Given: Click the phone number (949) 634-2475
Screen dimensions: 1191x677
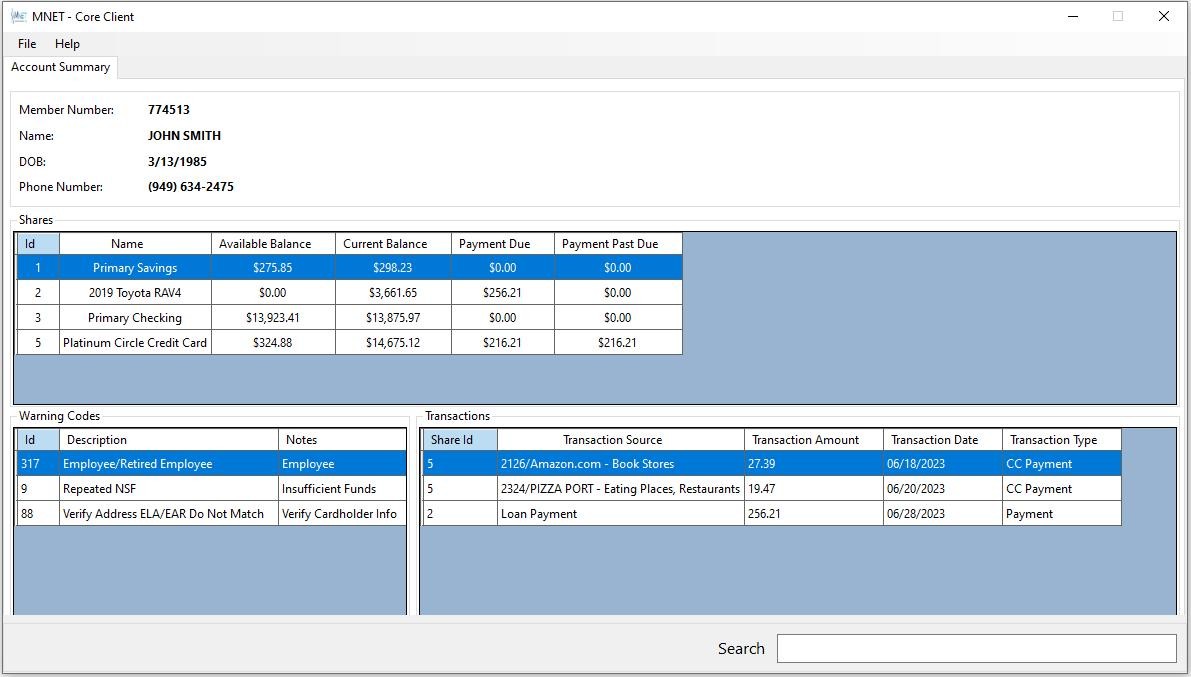Looking at the screenshot, I should click(191, 186).
